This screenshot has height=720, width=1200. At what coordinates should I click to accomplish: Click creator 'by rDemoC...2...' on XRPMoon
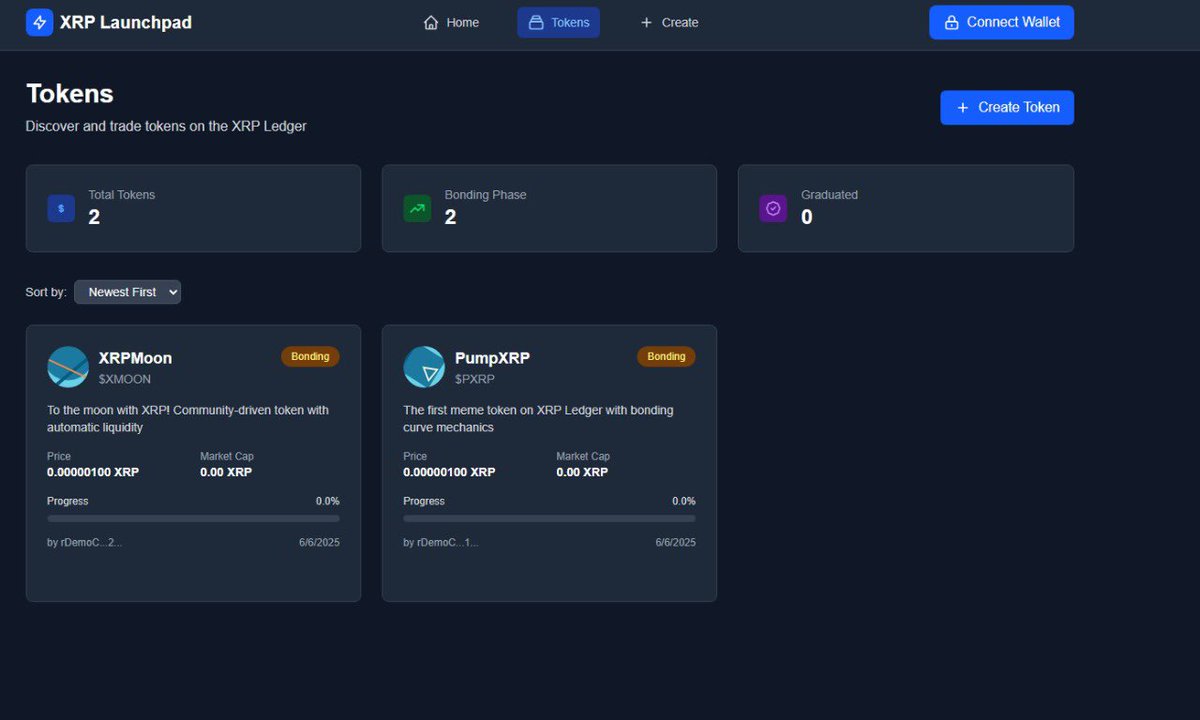(84, 542)
